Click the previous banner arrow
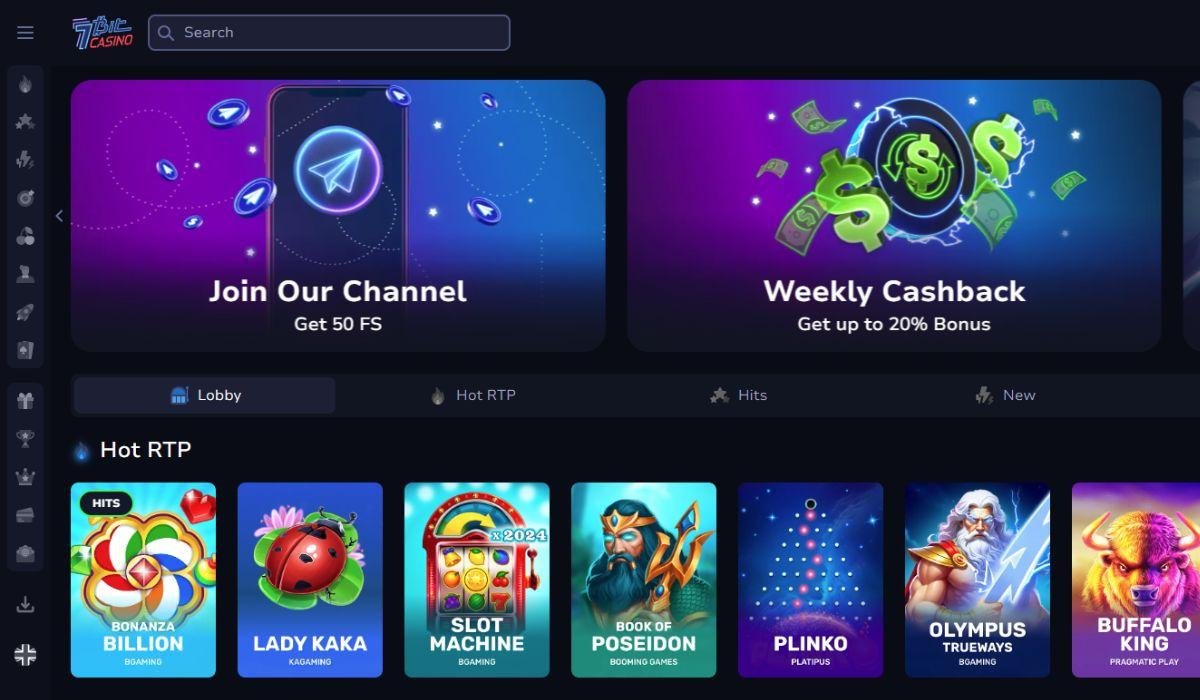 tap(59, 216)
